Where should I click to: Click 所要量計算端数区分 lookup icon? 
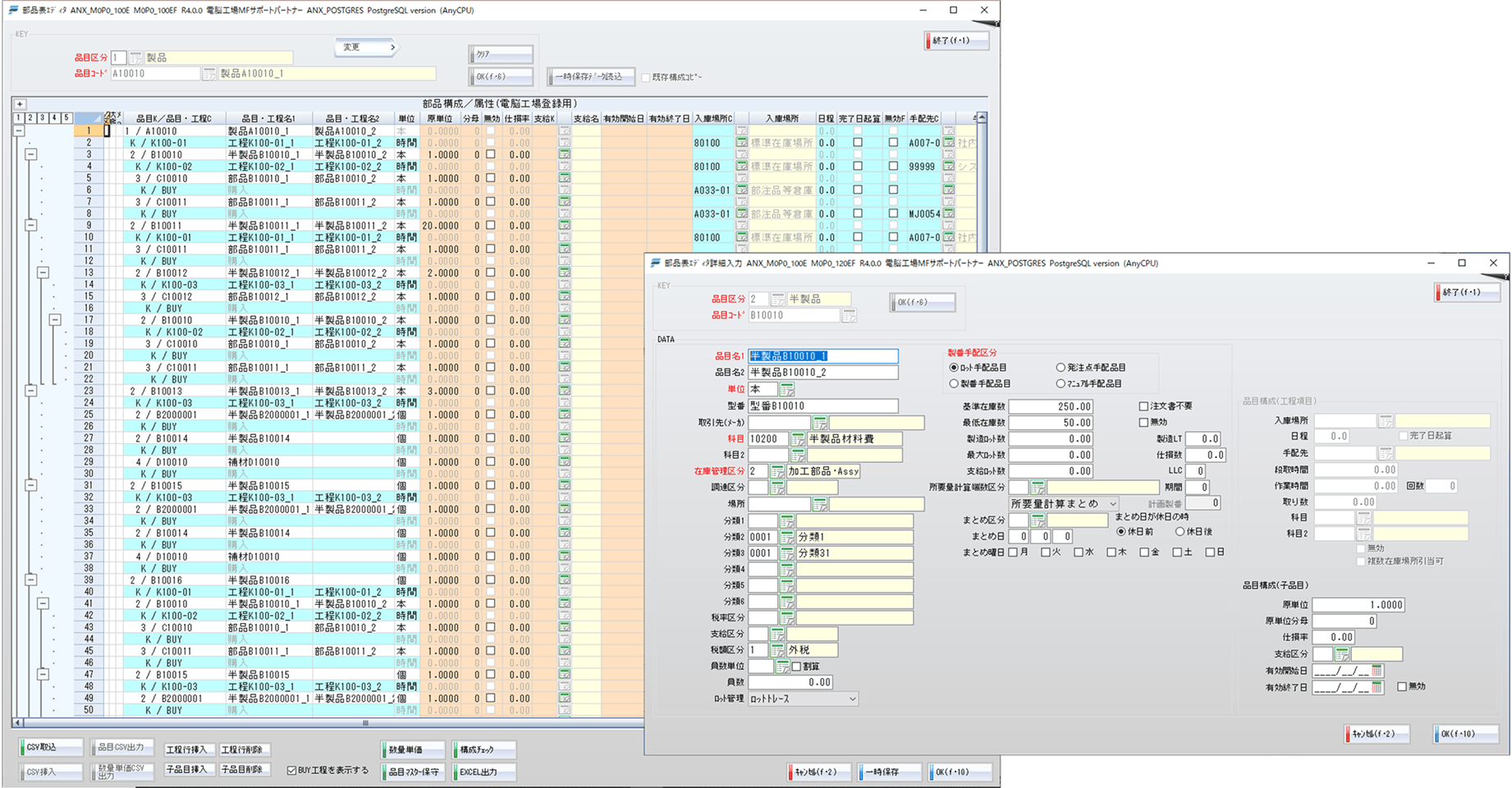tap(1038, 488)
